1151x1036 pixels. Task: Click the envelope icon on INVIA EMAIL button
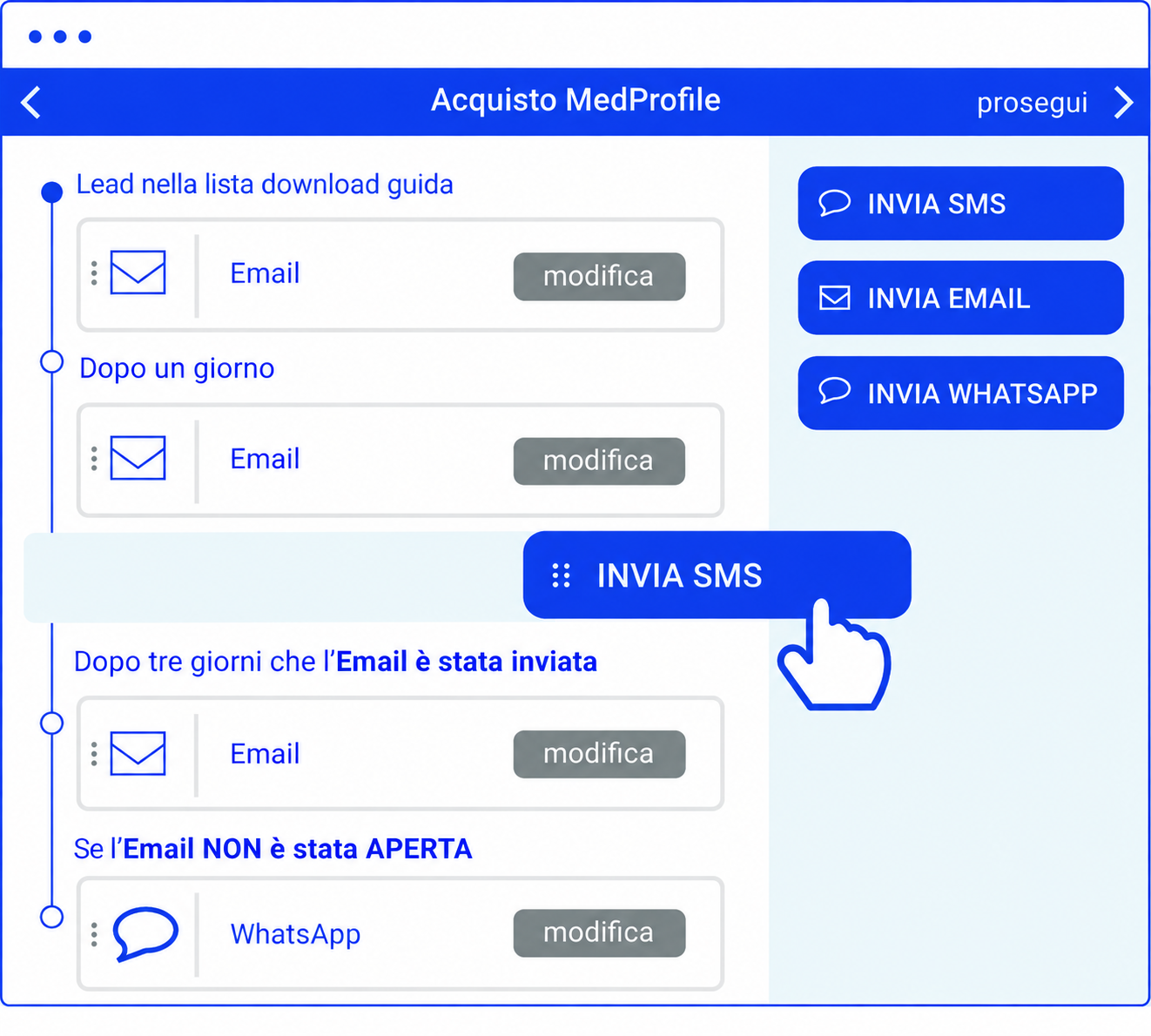(x=834, y=298)
